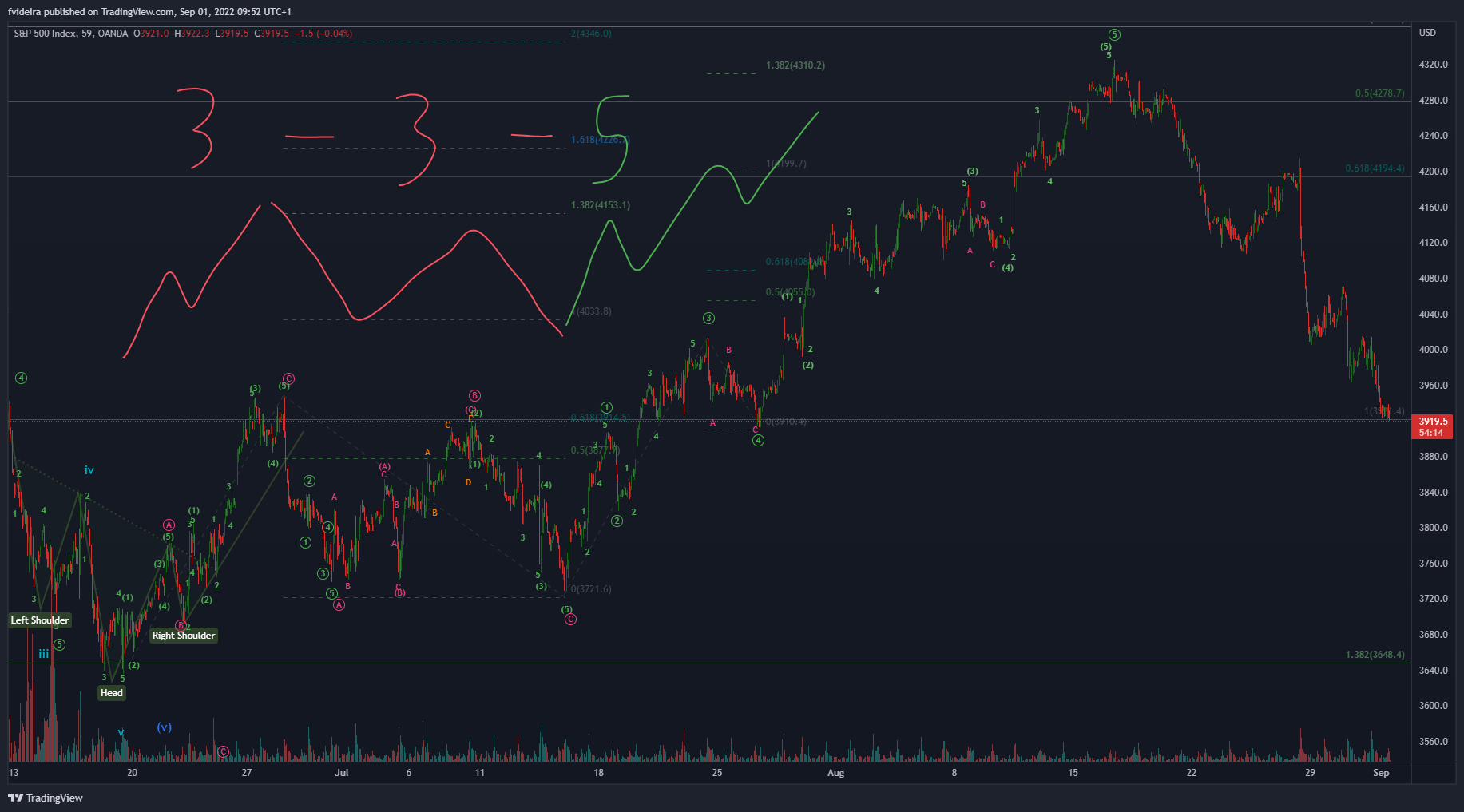Click the 'Head' pattern label
Viewport: 1464px width, 812px height.
(x=112, y=693)
